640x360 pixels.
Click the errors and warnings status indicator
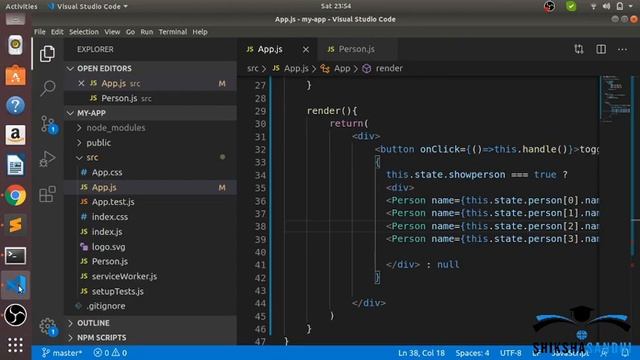coord(110,353)
